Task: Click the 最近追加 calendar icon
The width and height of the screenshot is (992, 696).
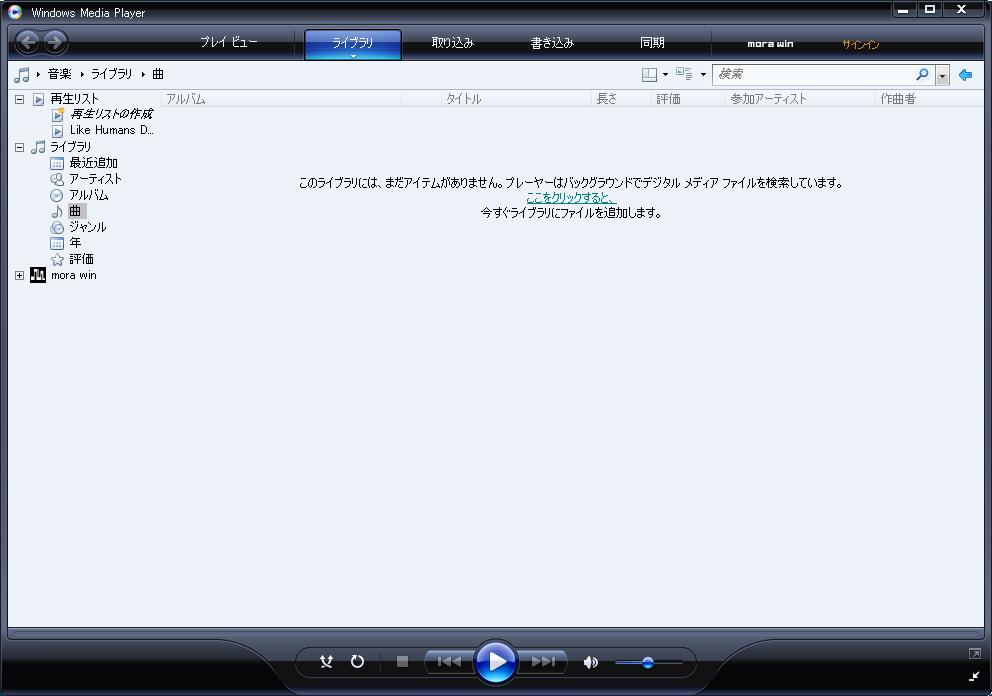Action: tap(57, 163)
